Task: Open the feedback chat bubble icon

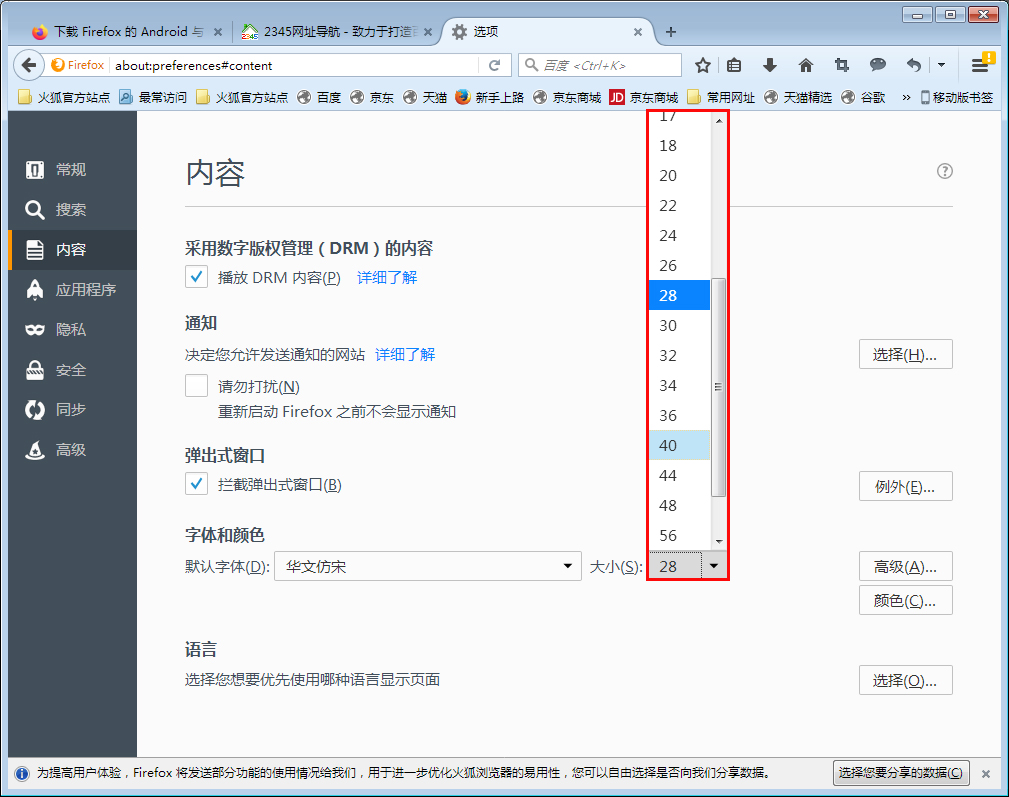Action: click(877, 64)
